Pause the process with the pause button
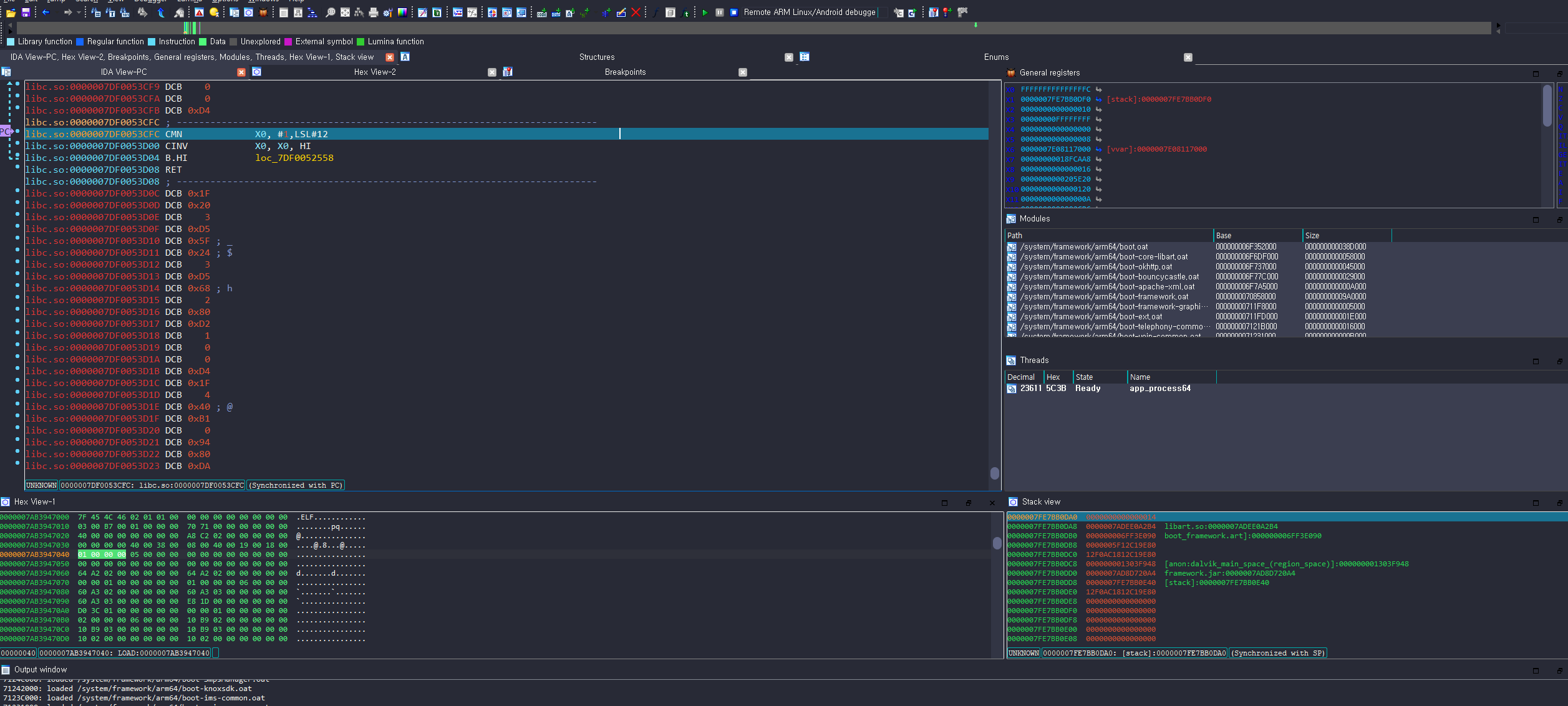 click(x=720, y=12)
